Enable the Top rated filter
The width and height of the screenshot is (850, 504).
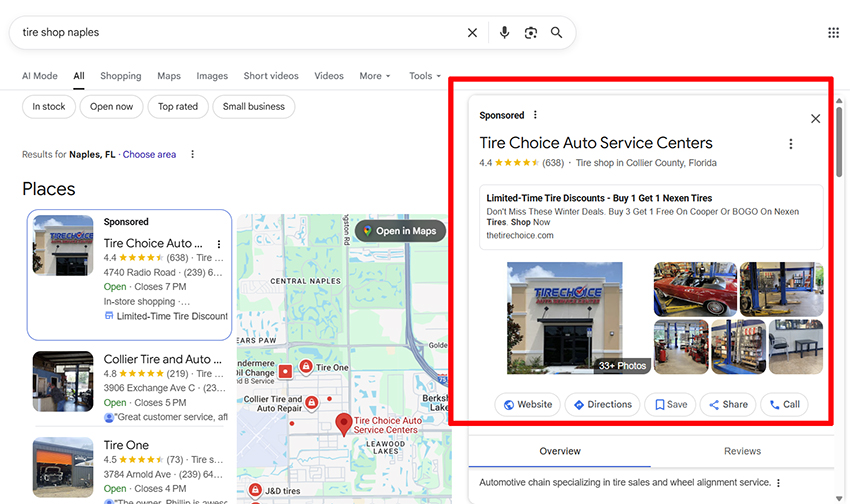(178, 107)
